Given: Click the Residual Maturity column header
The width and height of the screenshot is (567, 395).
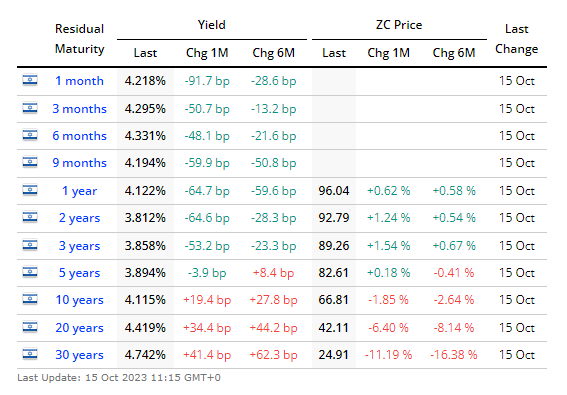Looking at the screenshot, I should coord(80,39).
